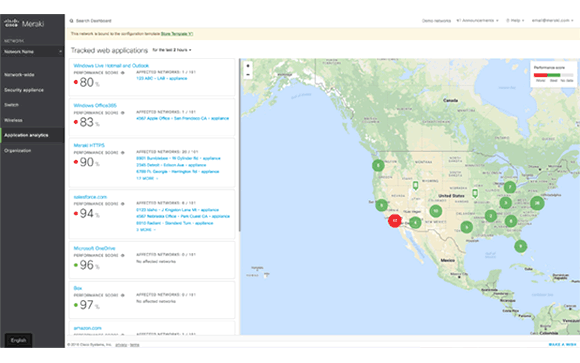Click the green cluster marker in Arizona
Image resolution: width=580 pixels, height=363 pixels.
(415, 222)
